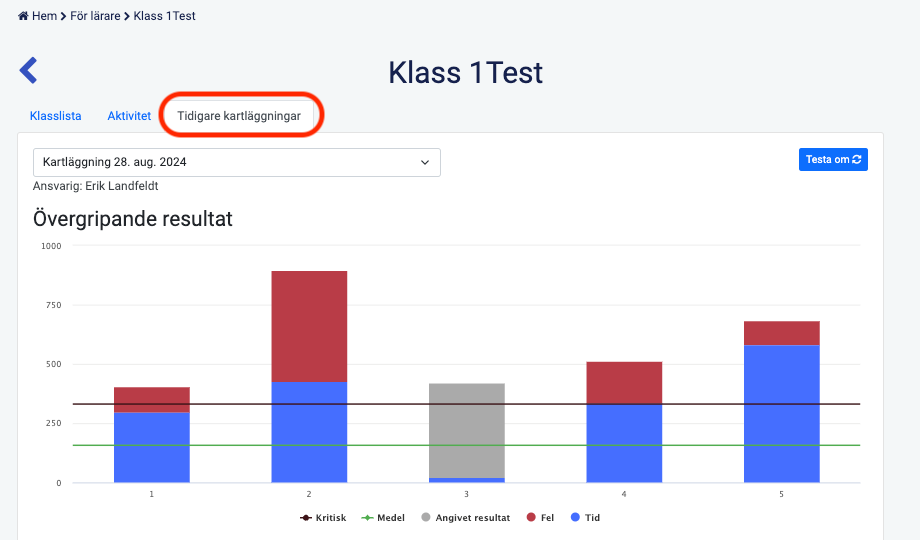Open the Hem breadcrumb link
The width and height of the screenshot is (920, 540).
tap(44, 16)
